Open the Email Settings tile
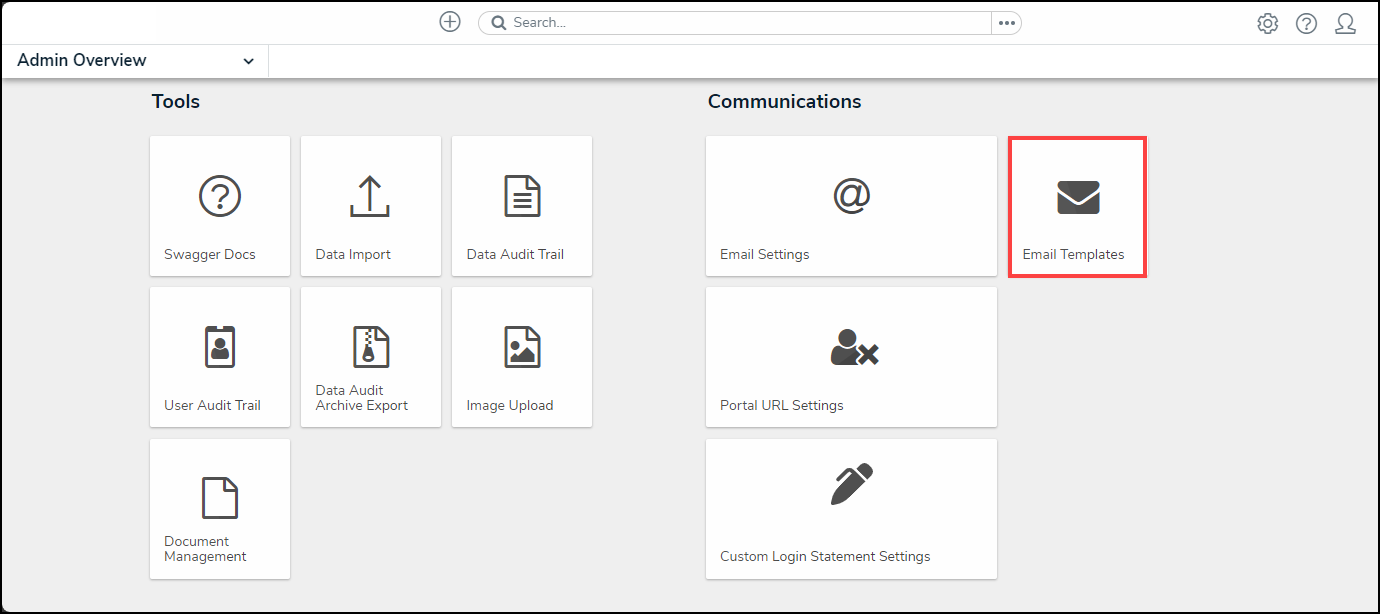The width and height of the screenshot is (1380, 614). [851, 206]
